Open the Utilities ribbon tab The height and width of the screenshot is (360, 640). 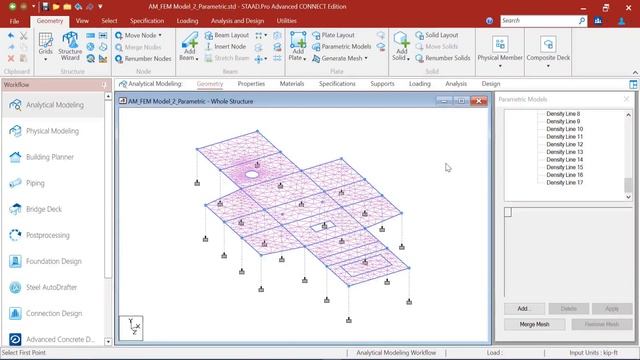pyautogui.click(x=287, y=21)
